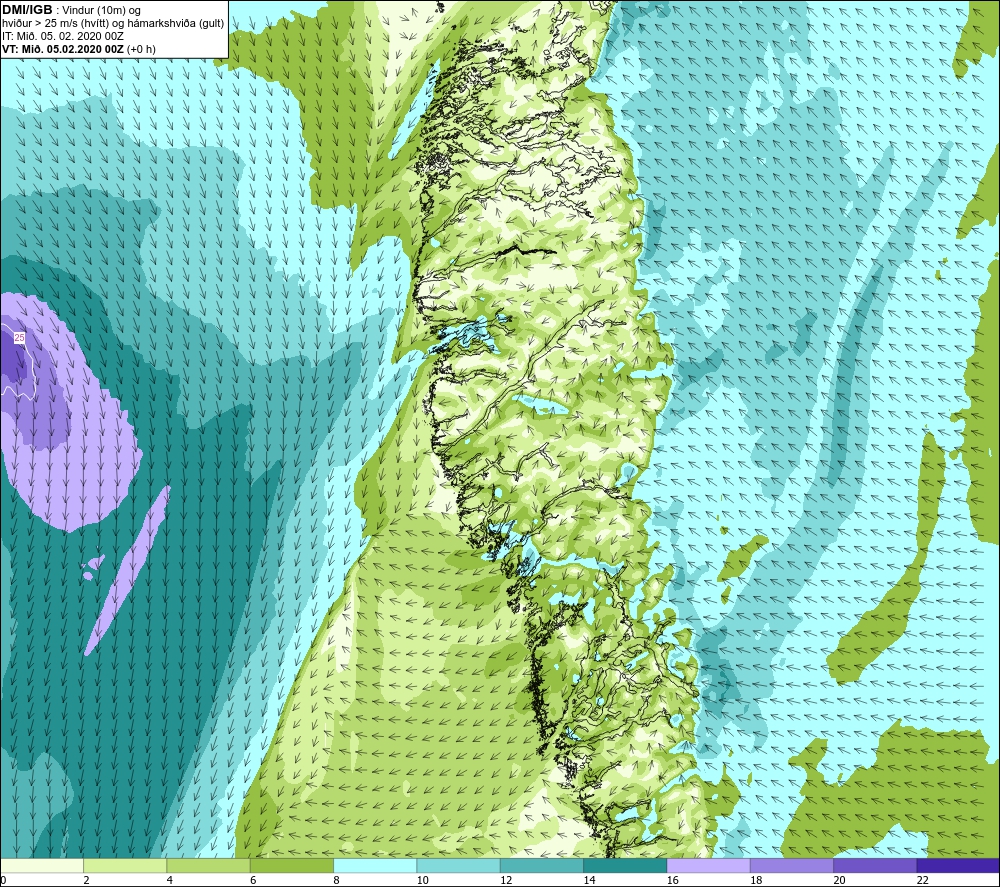Click the scale label 16
1000x887 pixels.
pyautogui.click(x=673, y=880)
